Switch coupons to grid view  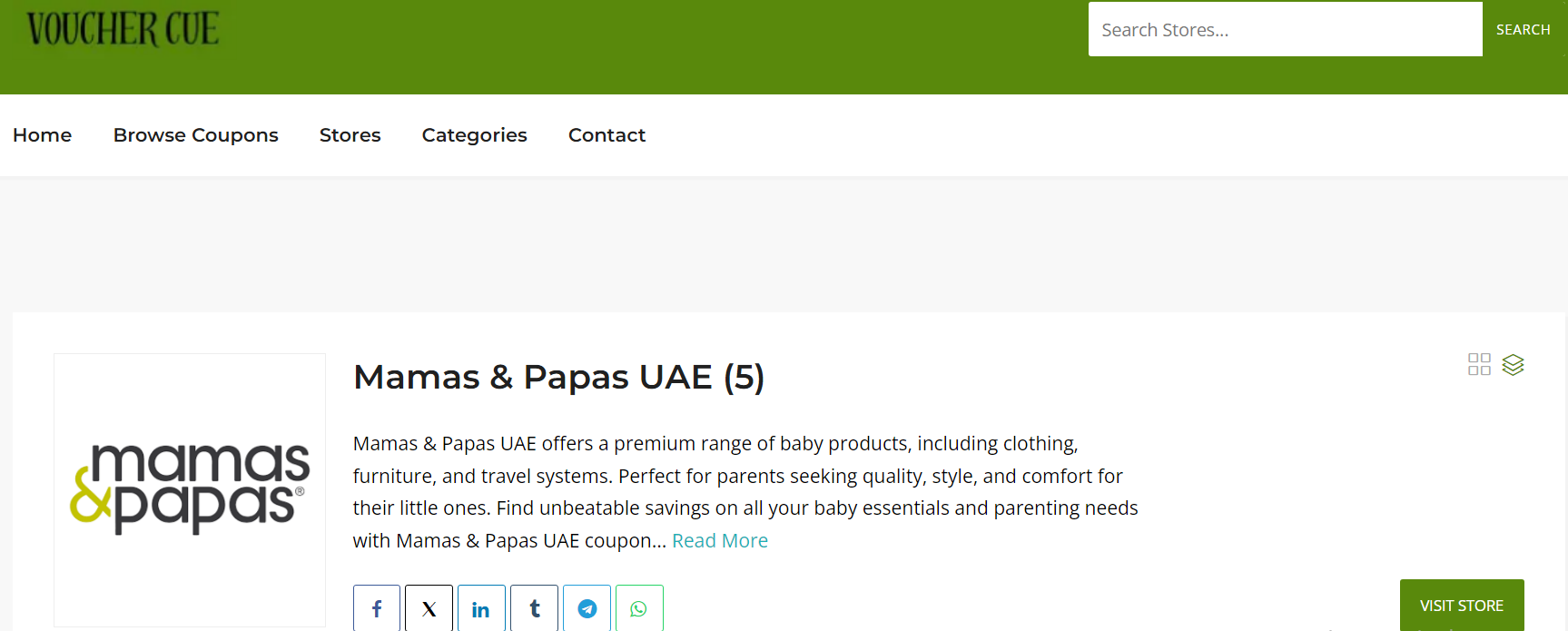coord(1479,363)
